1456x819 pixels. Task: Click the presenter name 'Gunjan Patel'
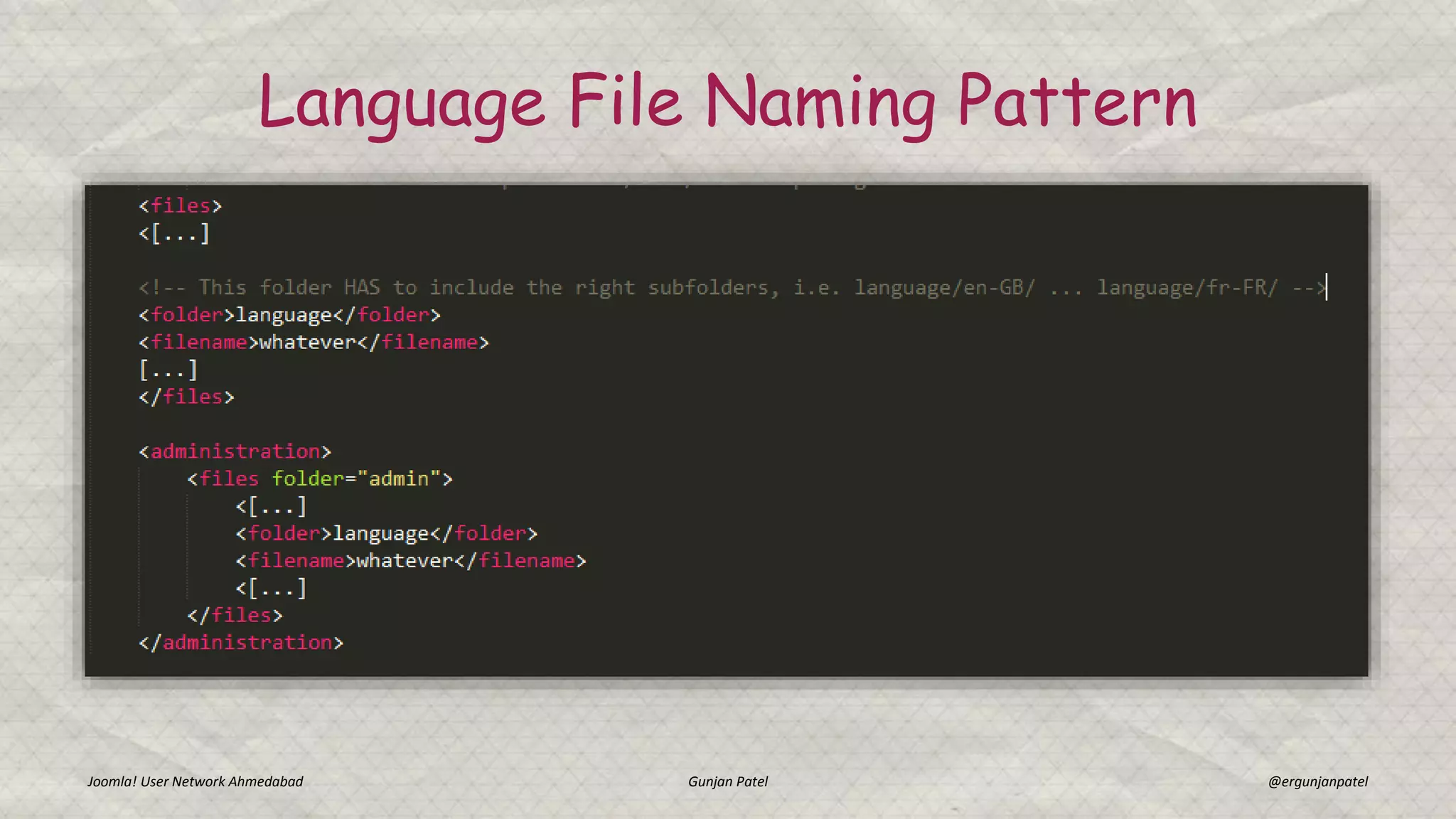(728, 781)
